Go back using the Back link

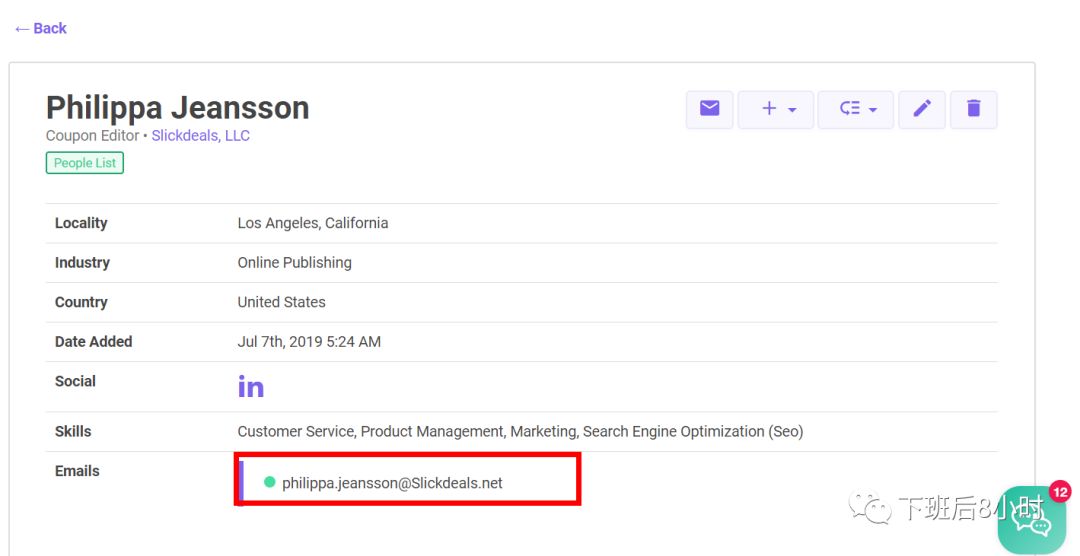click(x=41, y=28)
